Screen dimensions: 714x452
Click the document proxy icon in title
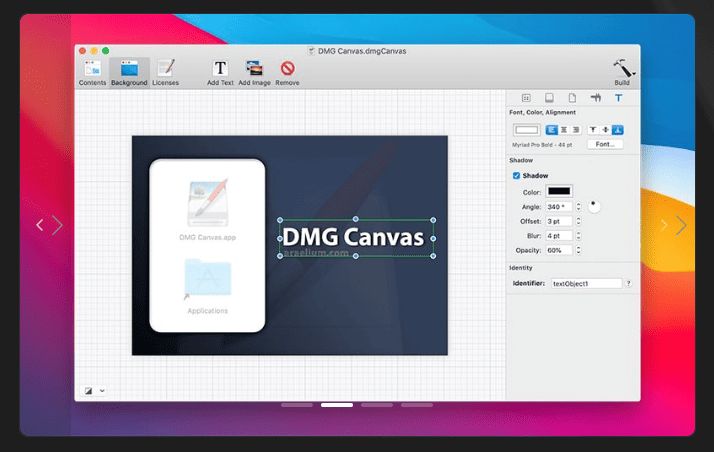click(311, 51)
